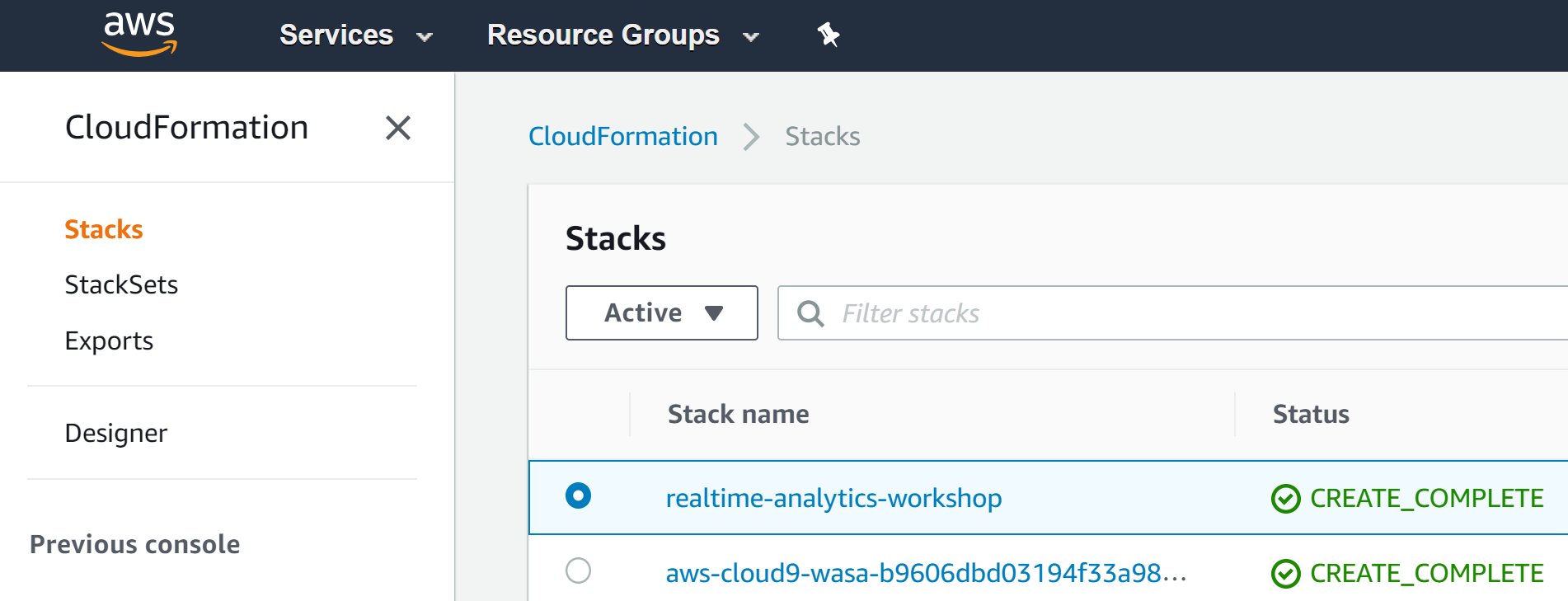Open the Resource Groups dropdown menu

tap(623, 35)
